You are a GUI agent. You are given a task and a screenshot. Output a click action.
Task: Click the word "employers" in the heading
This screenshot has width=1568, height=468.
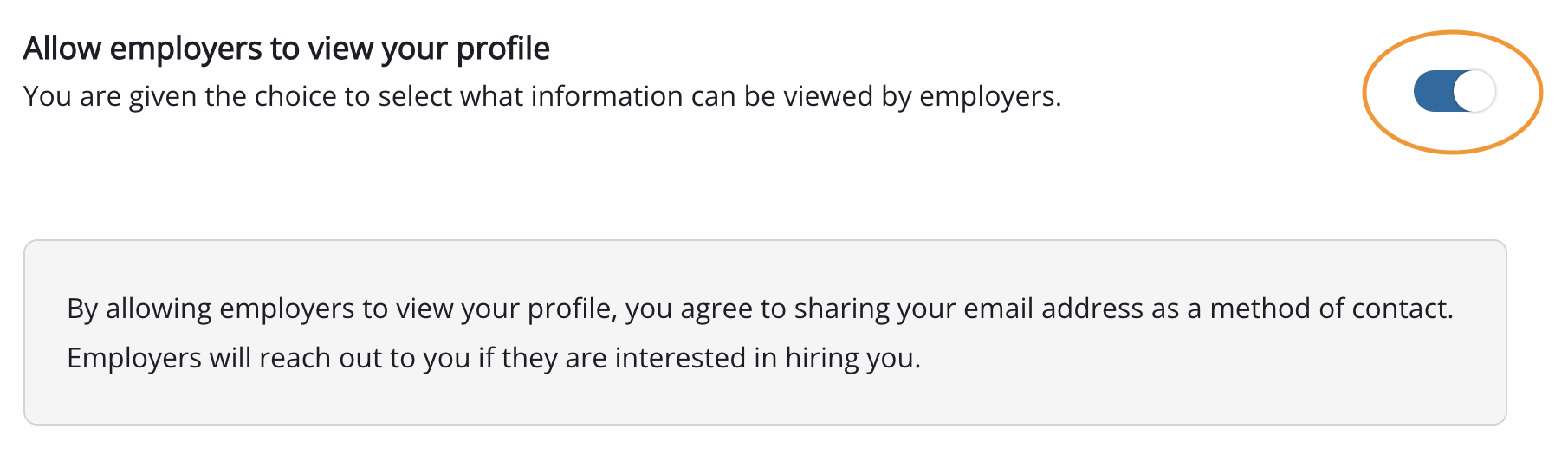(x=186, y=49)
